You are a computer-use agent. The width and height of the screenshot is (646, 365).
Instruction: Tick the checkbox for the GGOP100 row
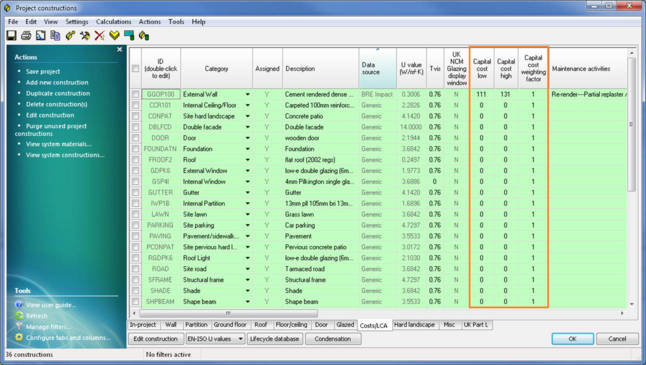tap(135, 94)
